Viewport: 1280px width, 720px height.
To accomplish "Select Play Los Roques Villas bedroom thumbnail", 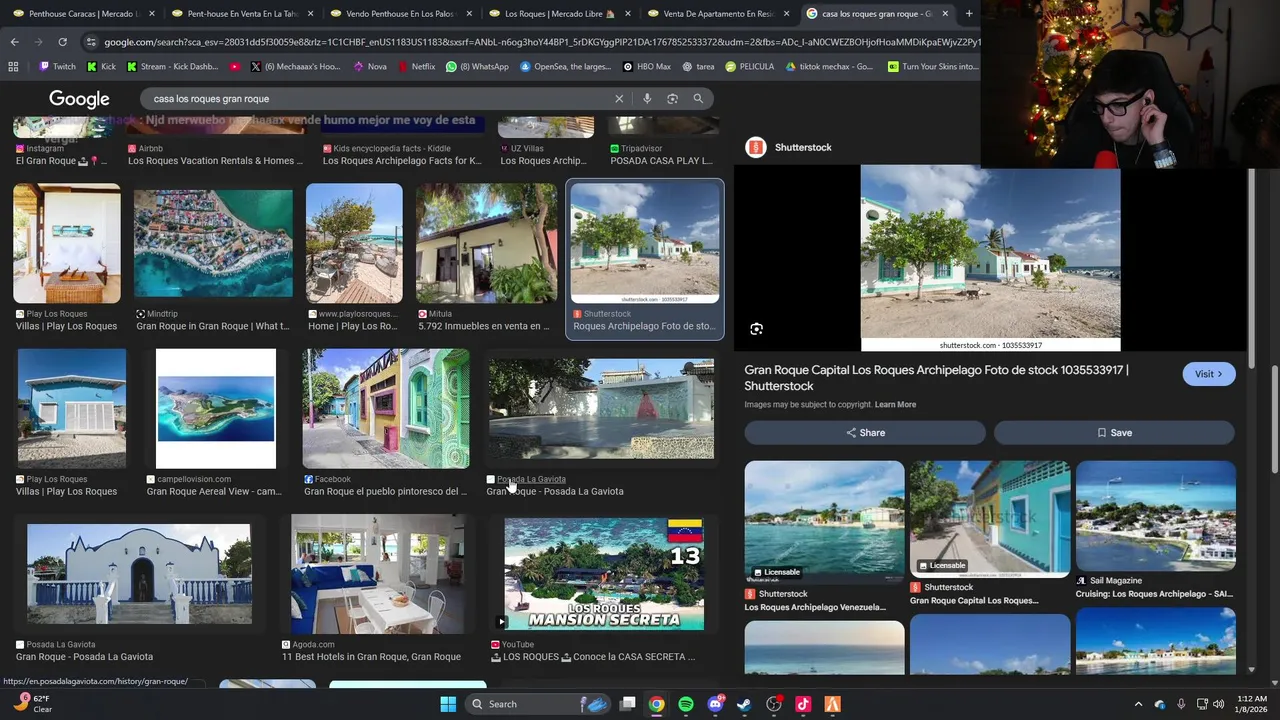I will 67,243.
